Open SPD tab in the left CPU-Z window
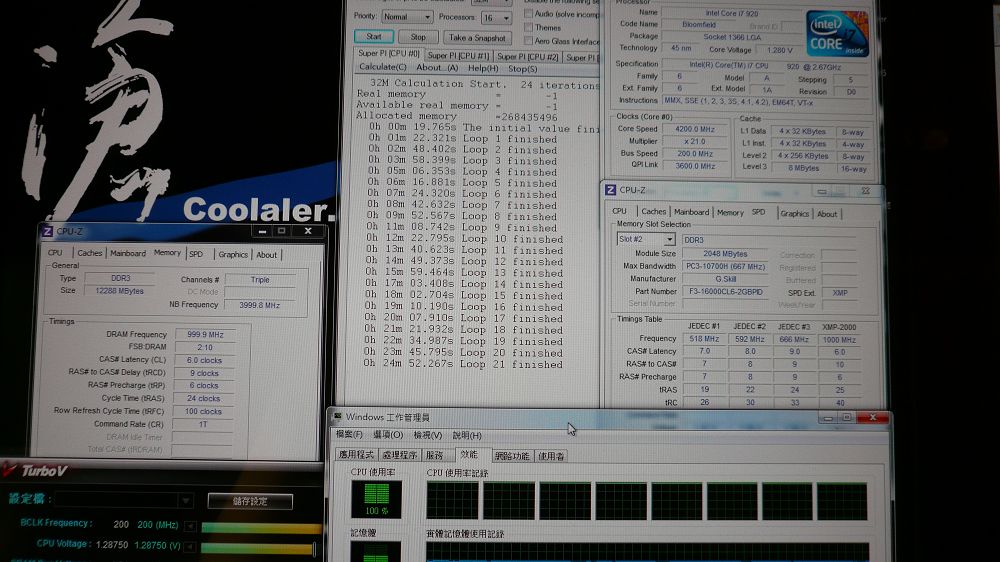This screenshot has width=1000, height=562. [196, 254]
